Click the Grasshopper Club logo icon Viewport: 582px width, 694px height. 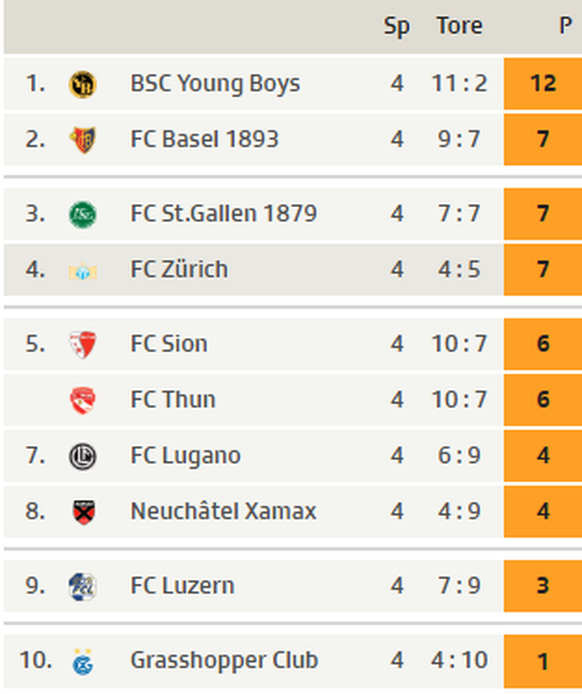tap(83, 662)
